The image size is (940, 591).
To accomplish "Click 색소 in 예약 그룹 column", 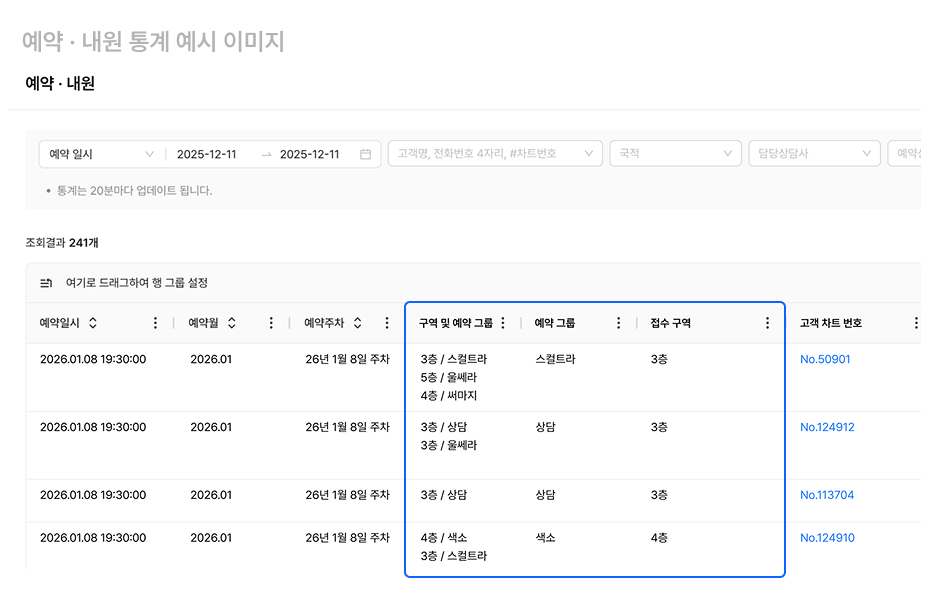I will [545, 538].
